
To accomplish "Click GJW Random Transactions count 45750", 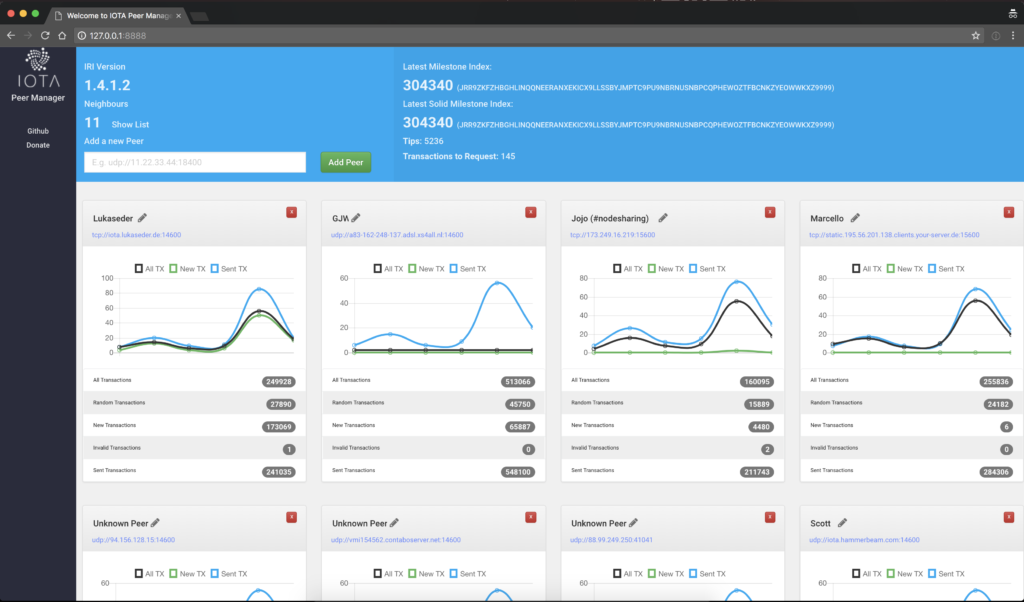I will [x=520, y=404].
